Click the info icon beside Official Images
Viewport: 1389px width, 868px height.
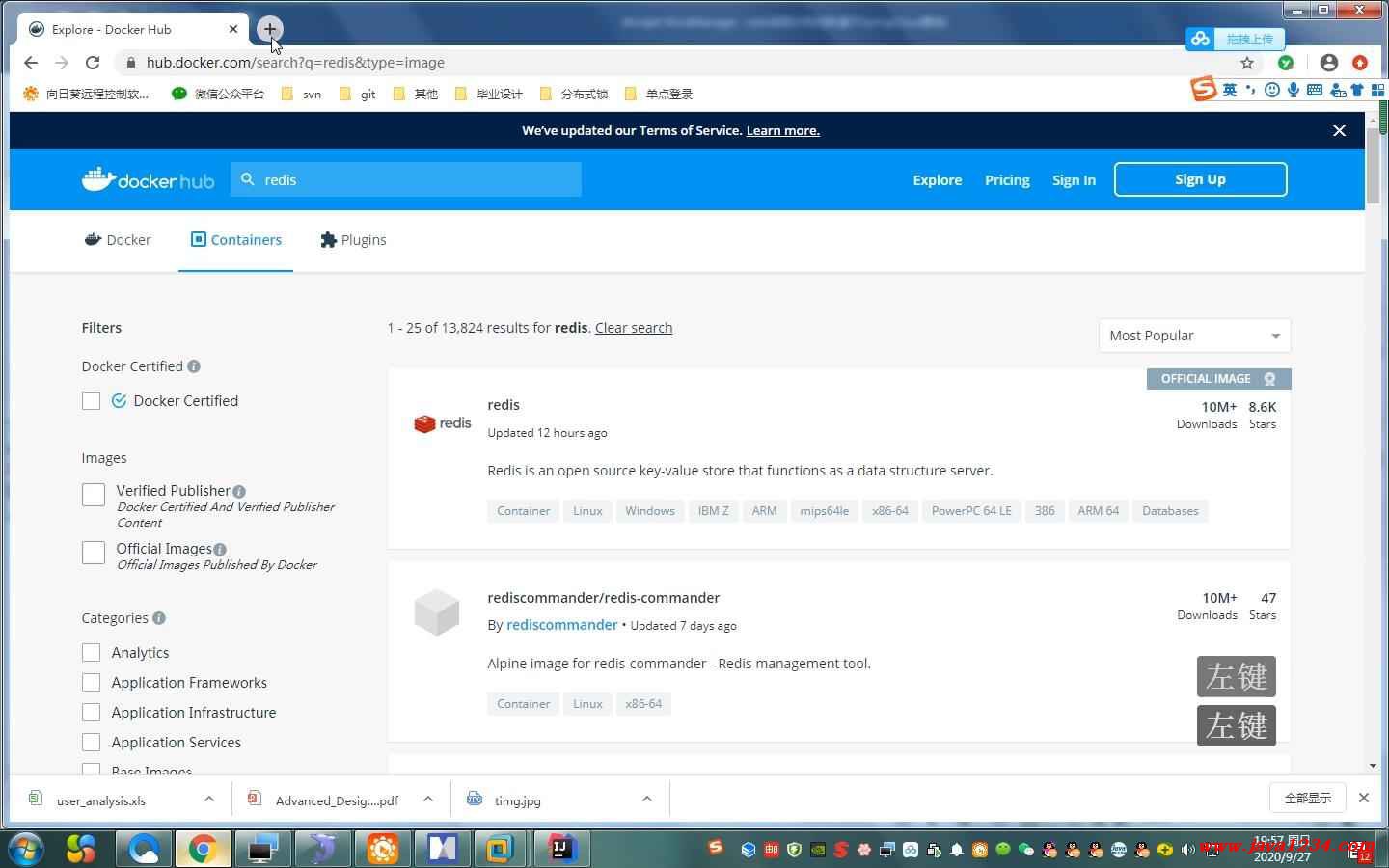(x=220, y=549)
